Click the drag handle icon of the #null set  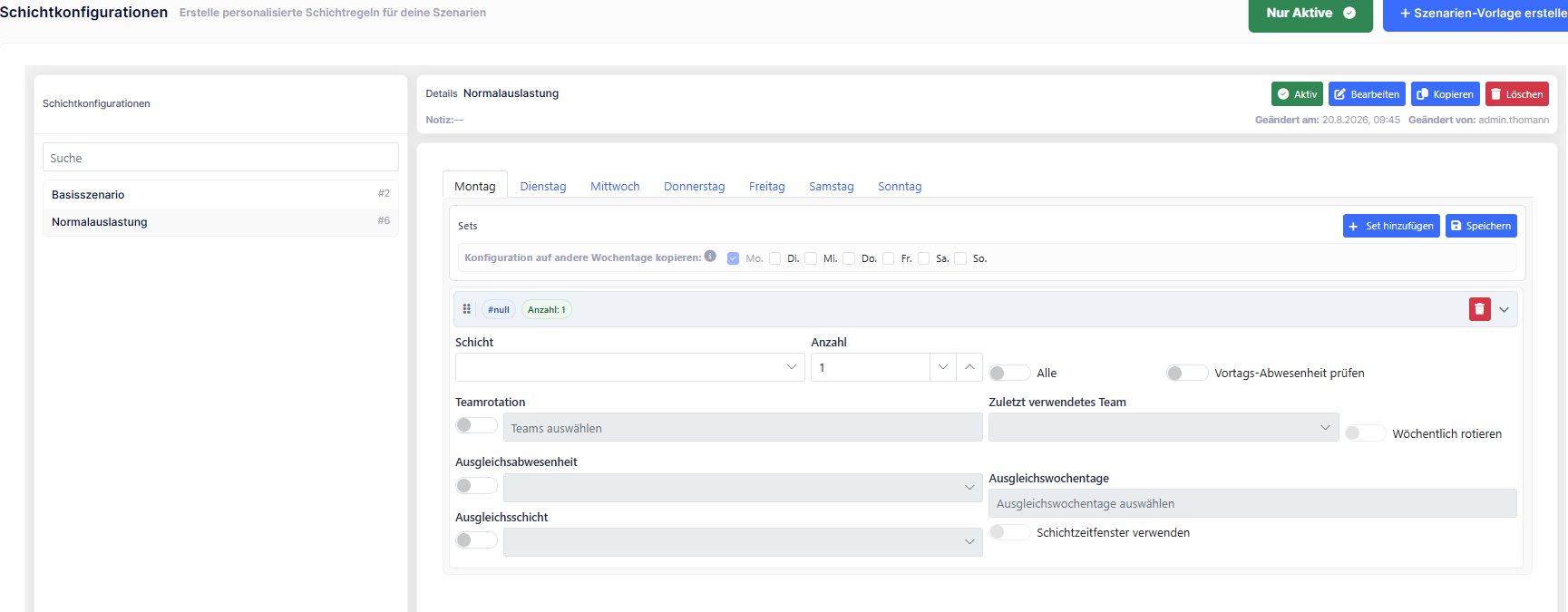467,309
